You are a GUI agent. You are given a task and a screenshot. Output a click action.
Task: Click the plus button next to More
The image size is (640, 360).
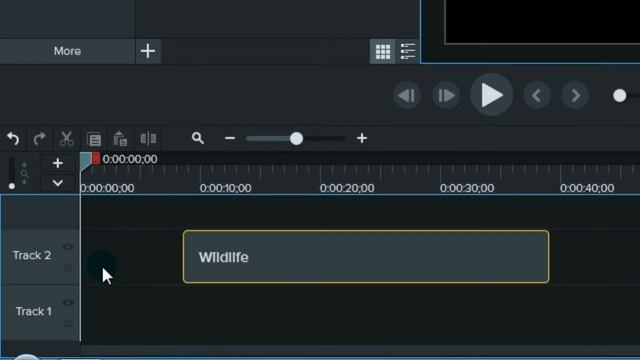148,51
